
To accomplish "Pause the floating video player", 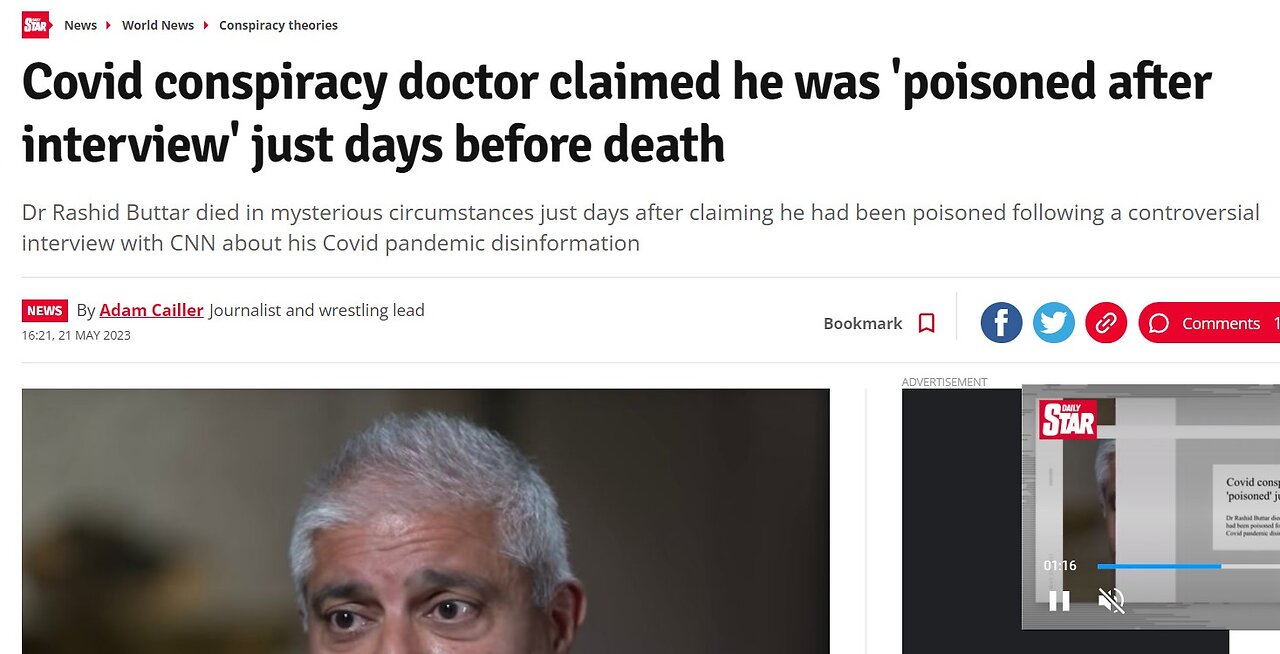I will [x=1059, y=600].
